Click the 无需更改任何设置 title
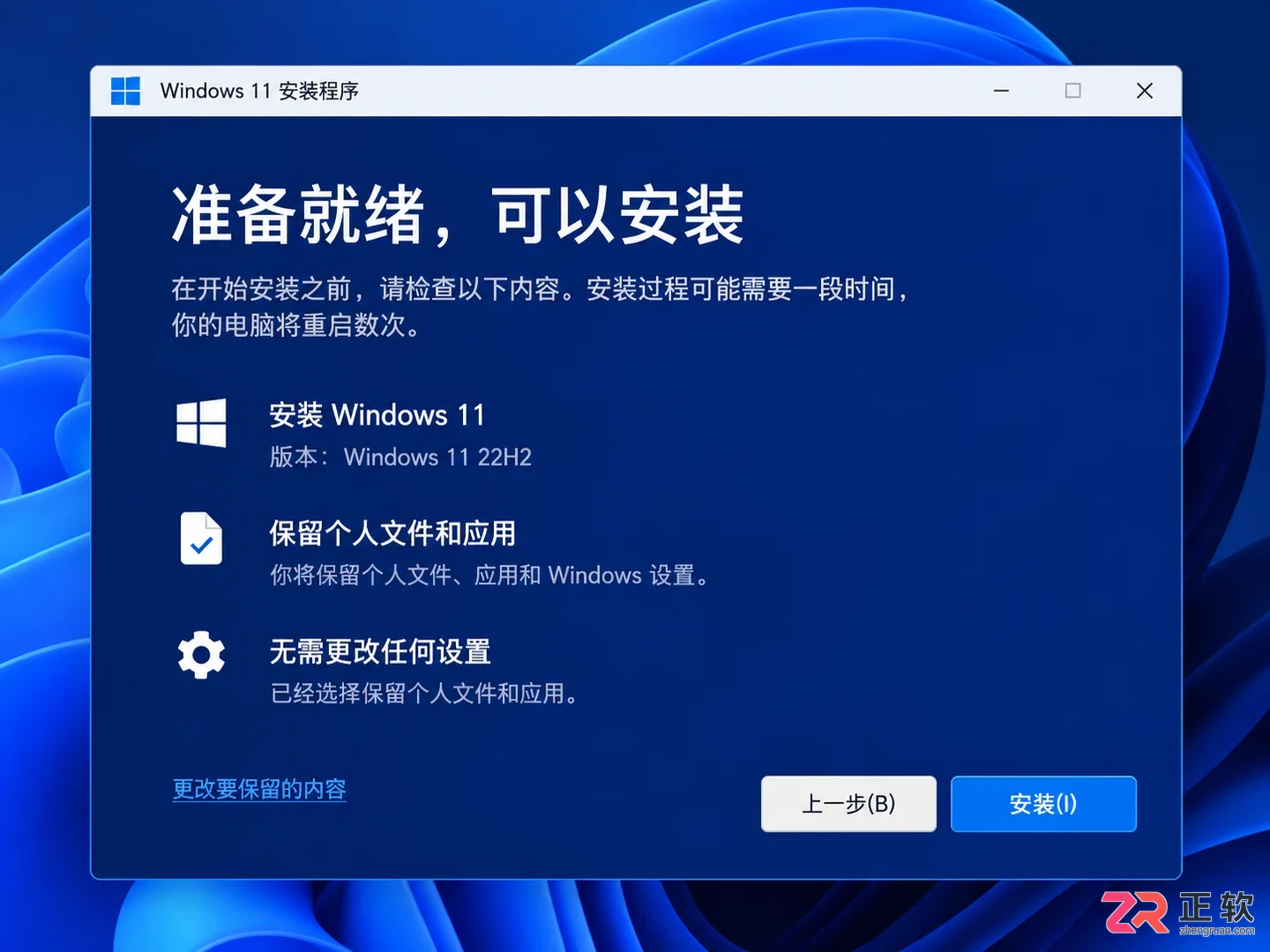The width and height of the screenshot is (1270, 952). (380, 651)
